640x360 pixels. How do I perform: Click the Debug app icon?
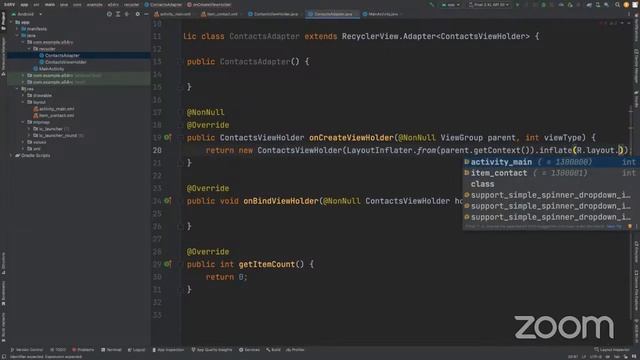point(543,5)
